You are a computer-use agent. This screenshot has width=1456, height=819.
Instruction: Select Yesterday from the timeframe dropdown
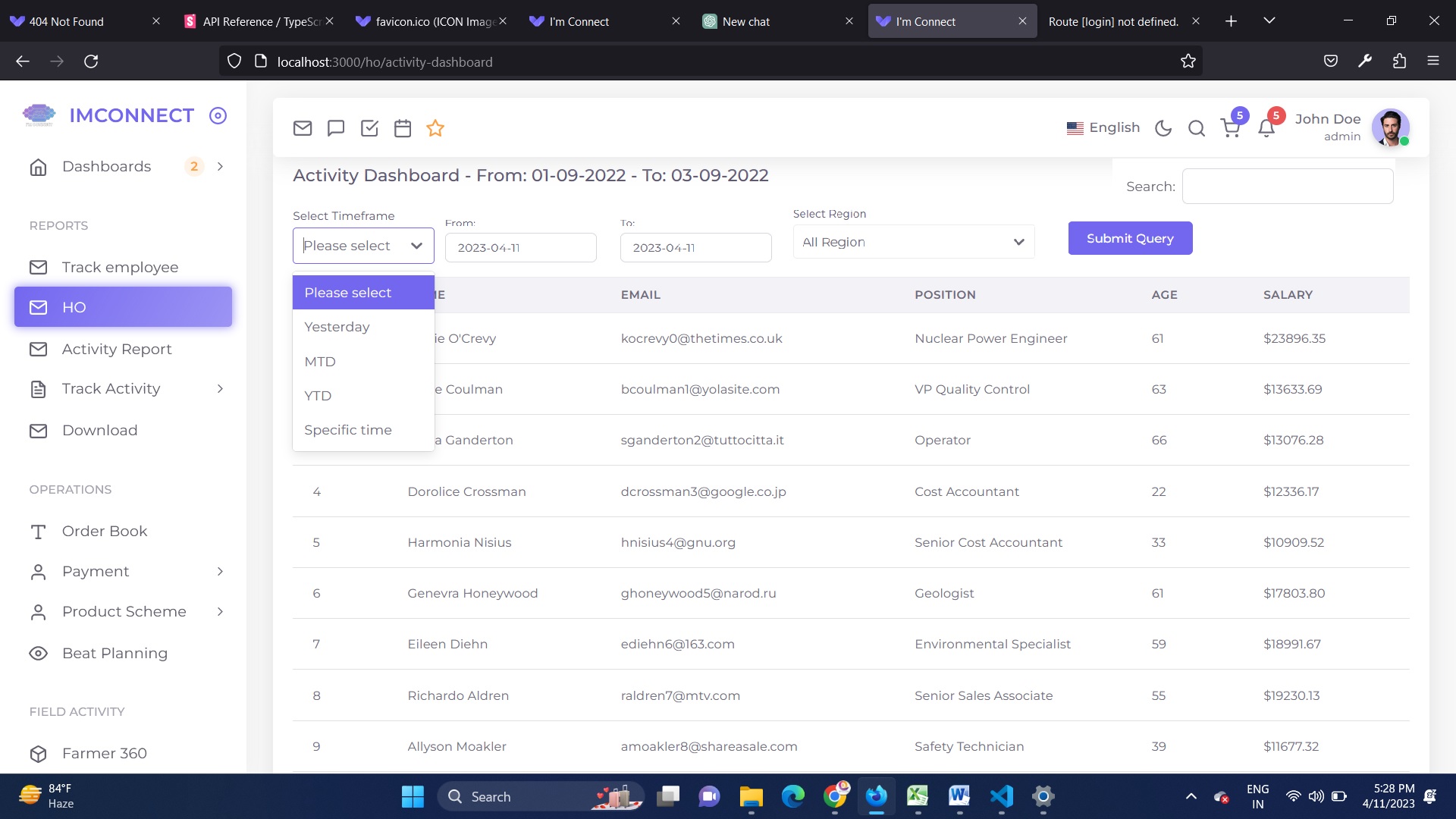click(337, 327)
